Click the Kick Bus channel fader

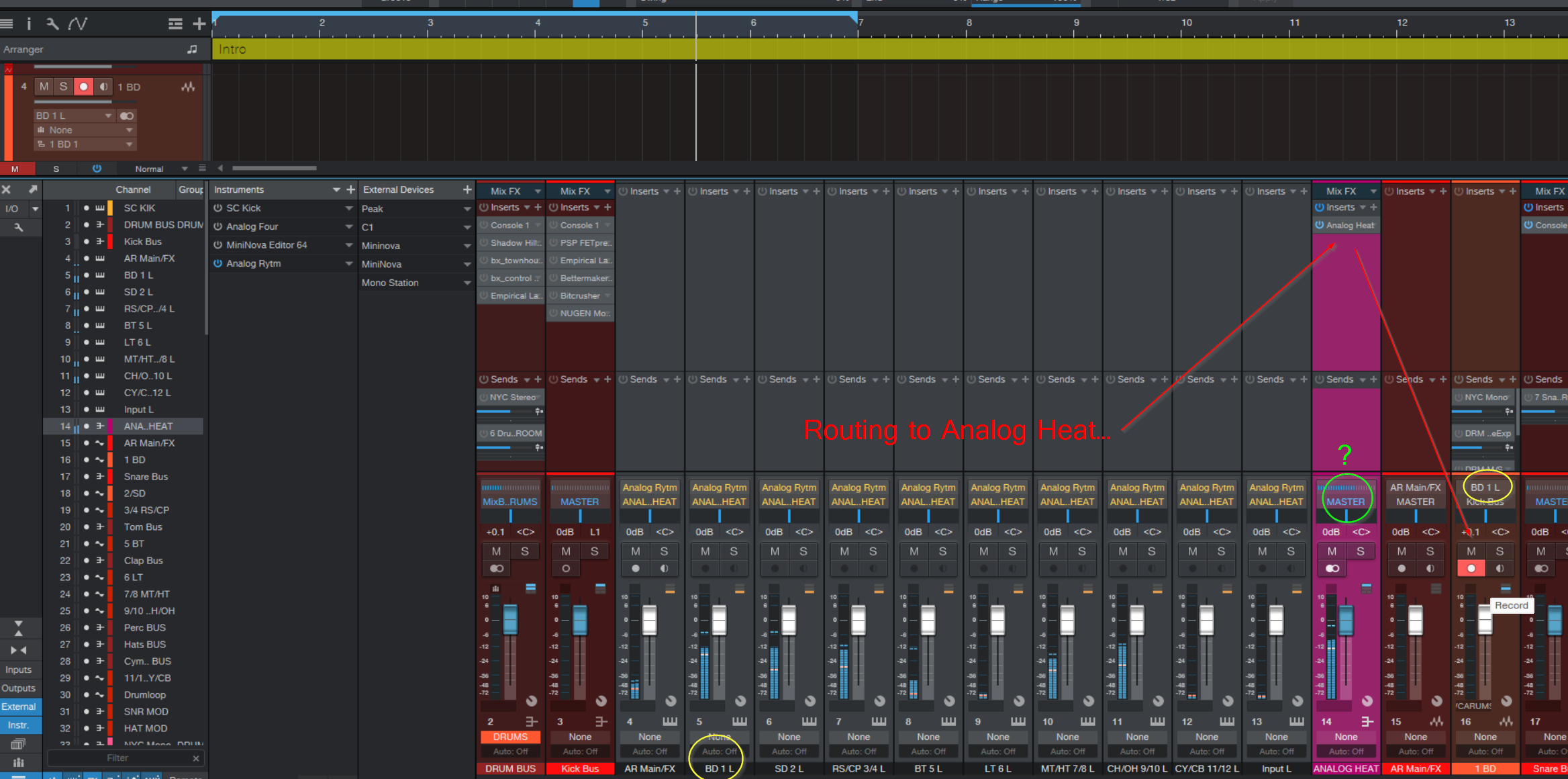pos(580,619)
